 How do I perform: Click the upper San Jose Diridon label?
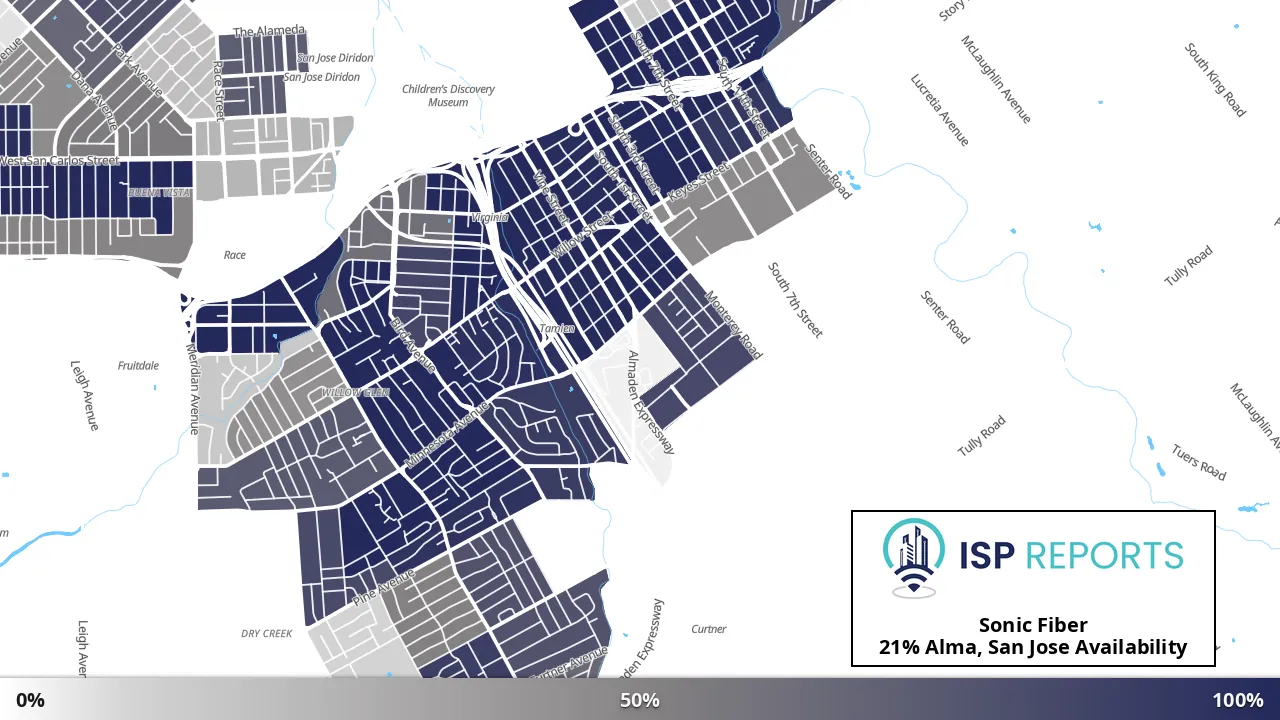[335, 58]
